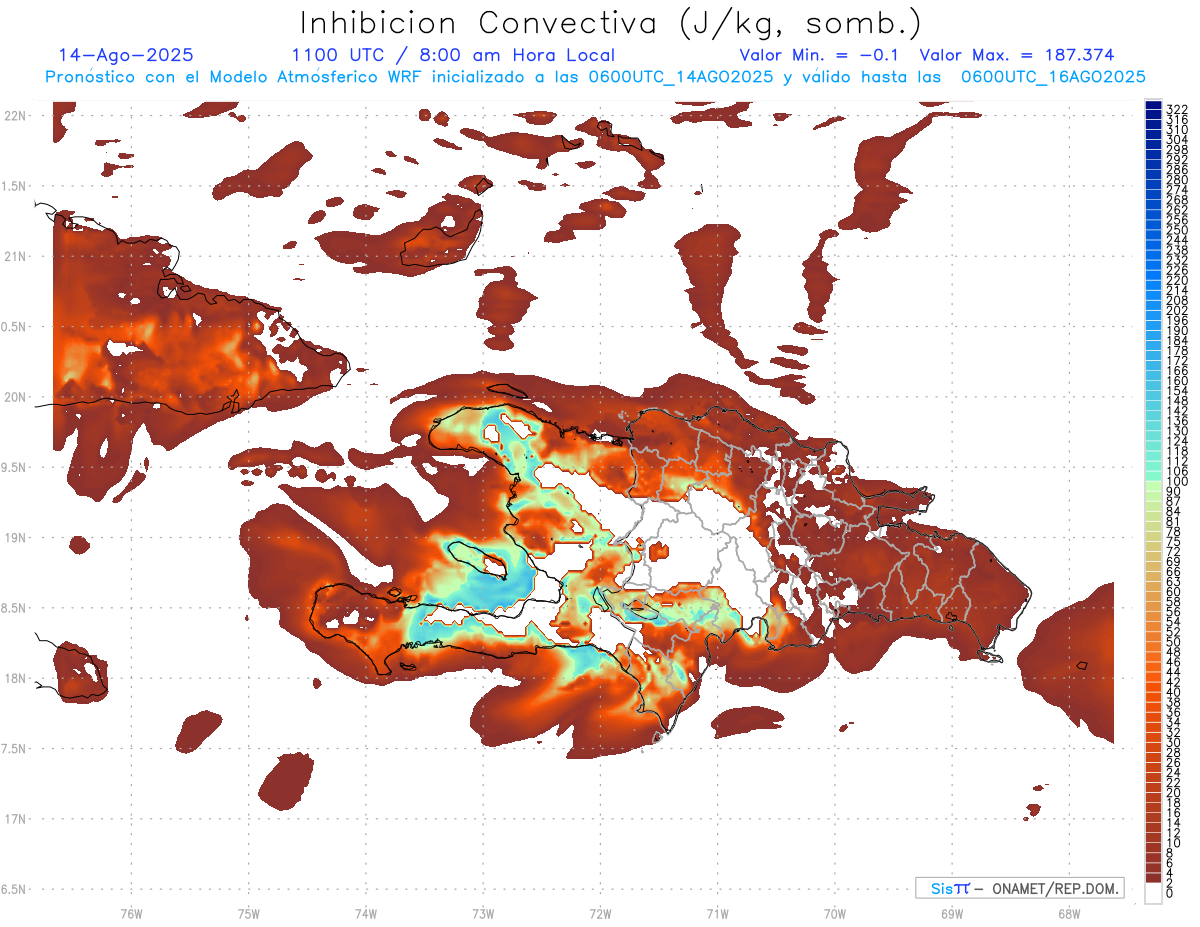Viewport: 1200px width, 927px height.
Task: Click the 22N latitude axis label
Action: point(15,116)
